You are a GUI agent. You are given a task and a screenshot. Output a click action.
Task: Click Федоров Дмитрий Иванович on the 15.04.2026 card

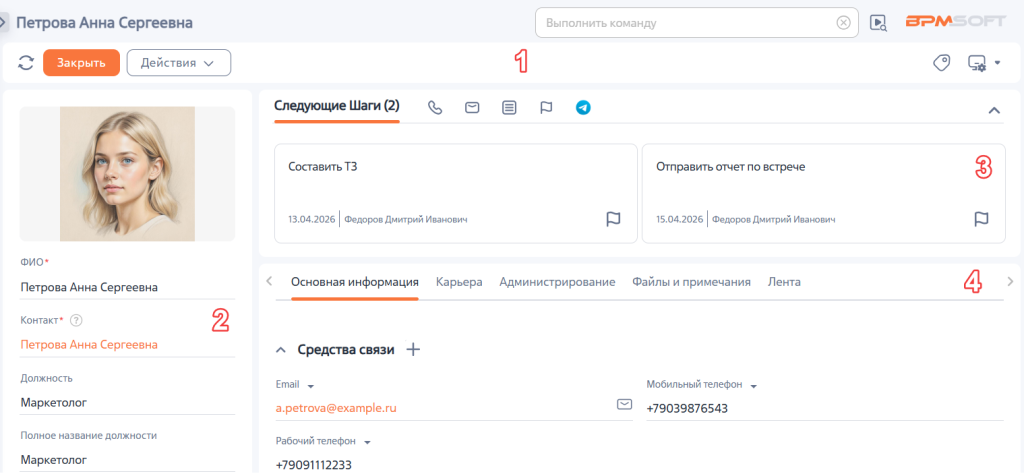pos(774,219)
